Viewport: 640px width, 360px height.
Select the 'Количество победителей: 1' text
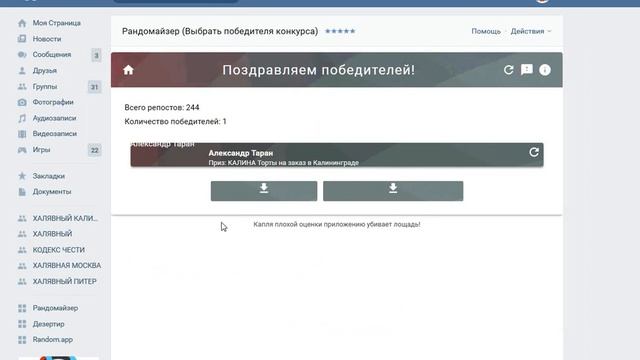[175, 122]
